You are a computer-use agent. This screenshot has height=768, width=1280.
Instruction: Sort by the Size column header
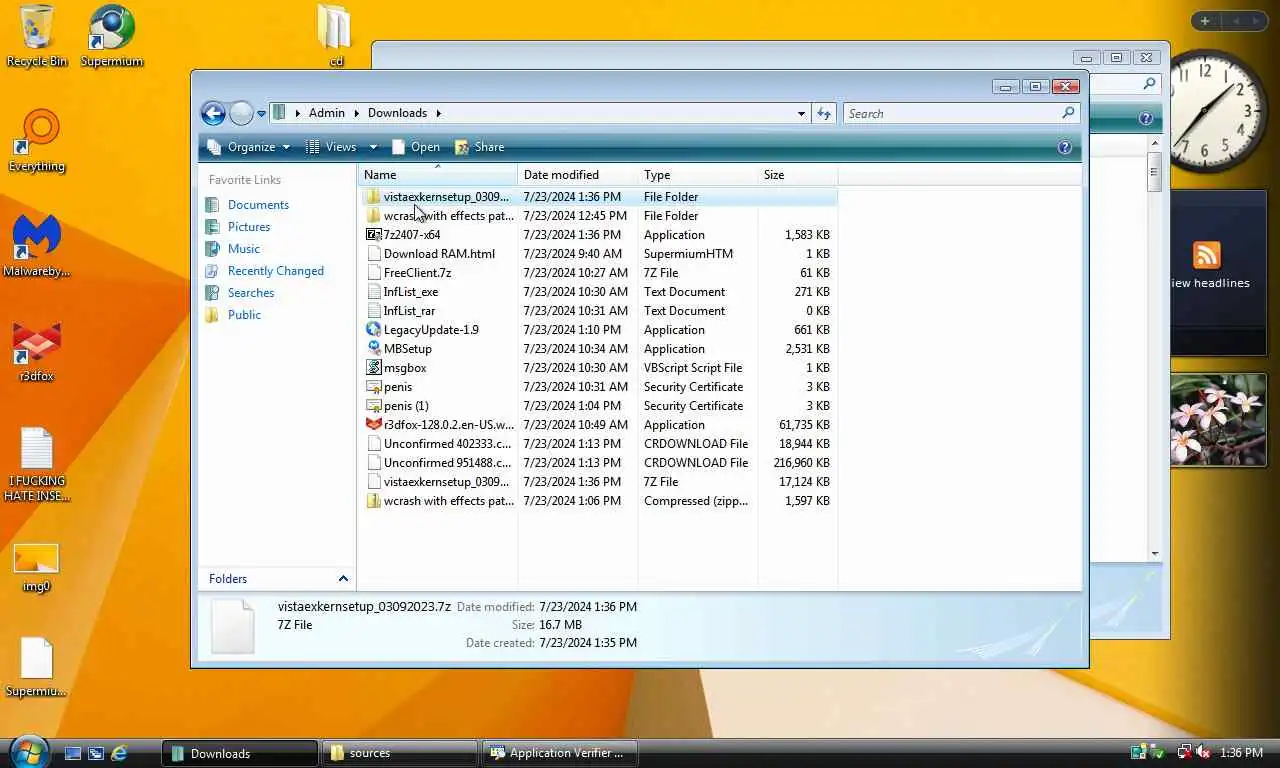tap(797, 175)
